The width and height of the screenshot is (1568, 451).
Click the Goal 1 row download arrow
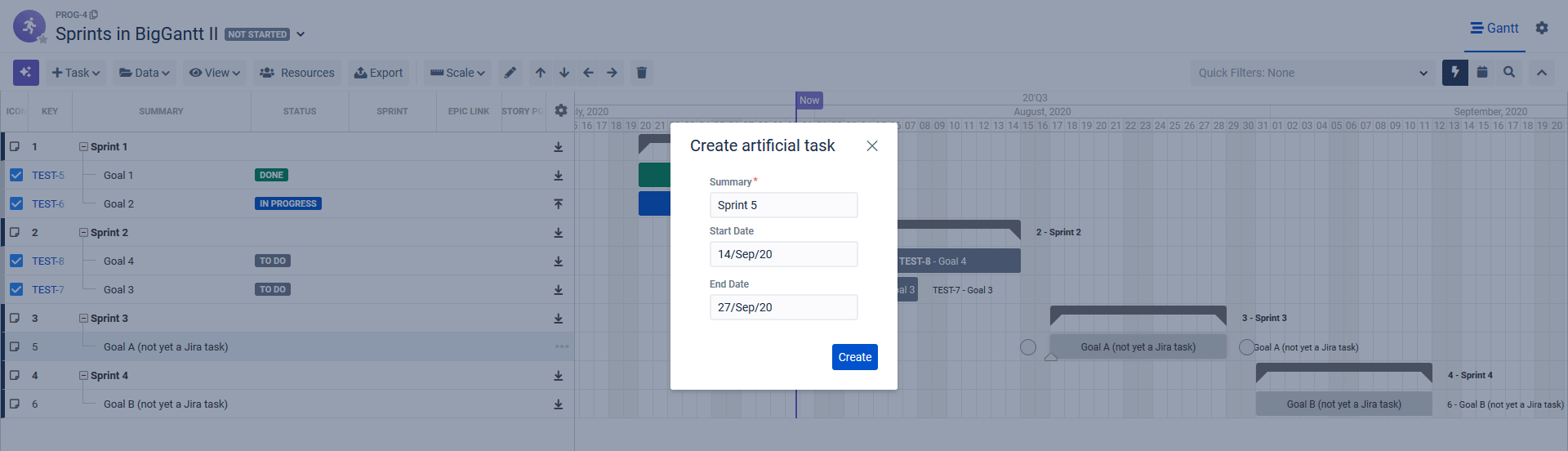(559, 176)
